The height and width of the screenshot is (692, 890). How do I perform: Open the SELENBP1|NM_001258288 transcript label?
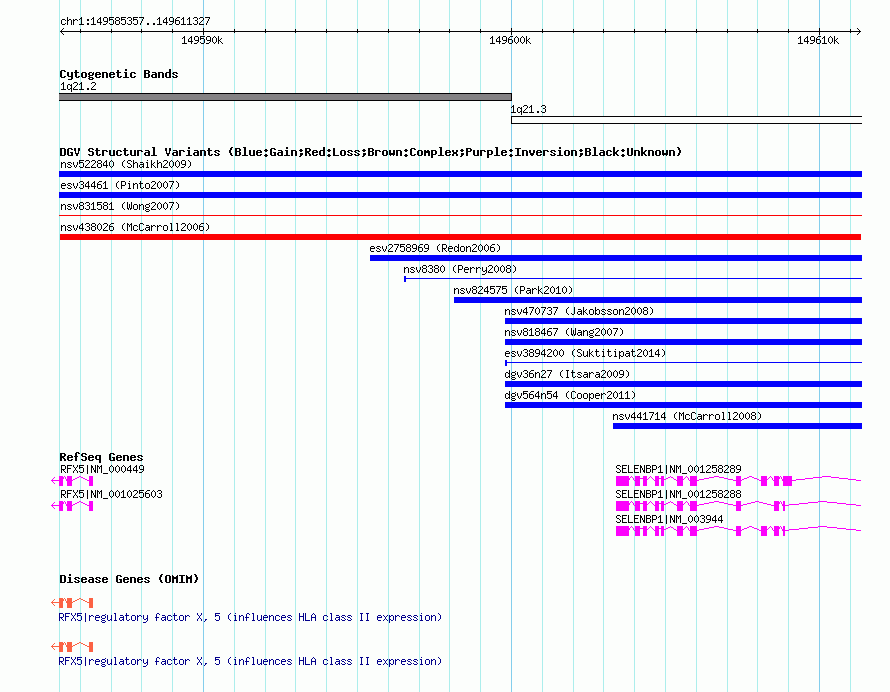pos(678,494)
